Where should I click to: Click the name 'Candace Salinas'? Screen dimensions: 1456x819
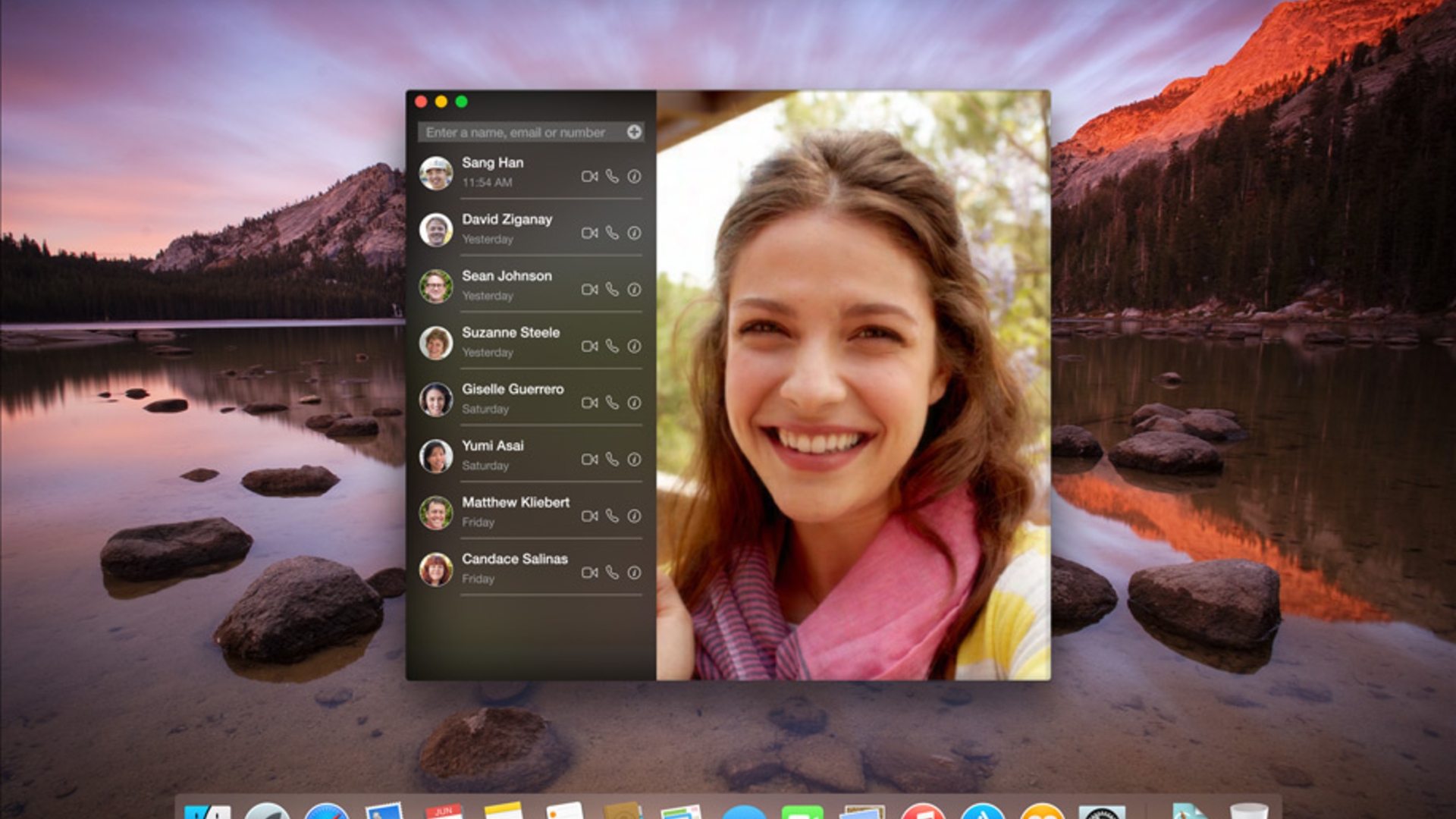[x=515, y=559]
